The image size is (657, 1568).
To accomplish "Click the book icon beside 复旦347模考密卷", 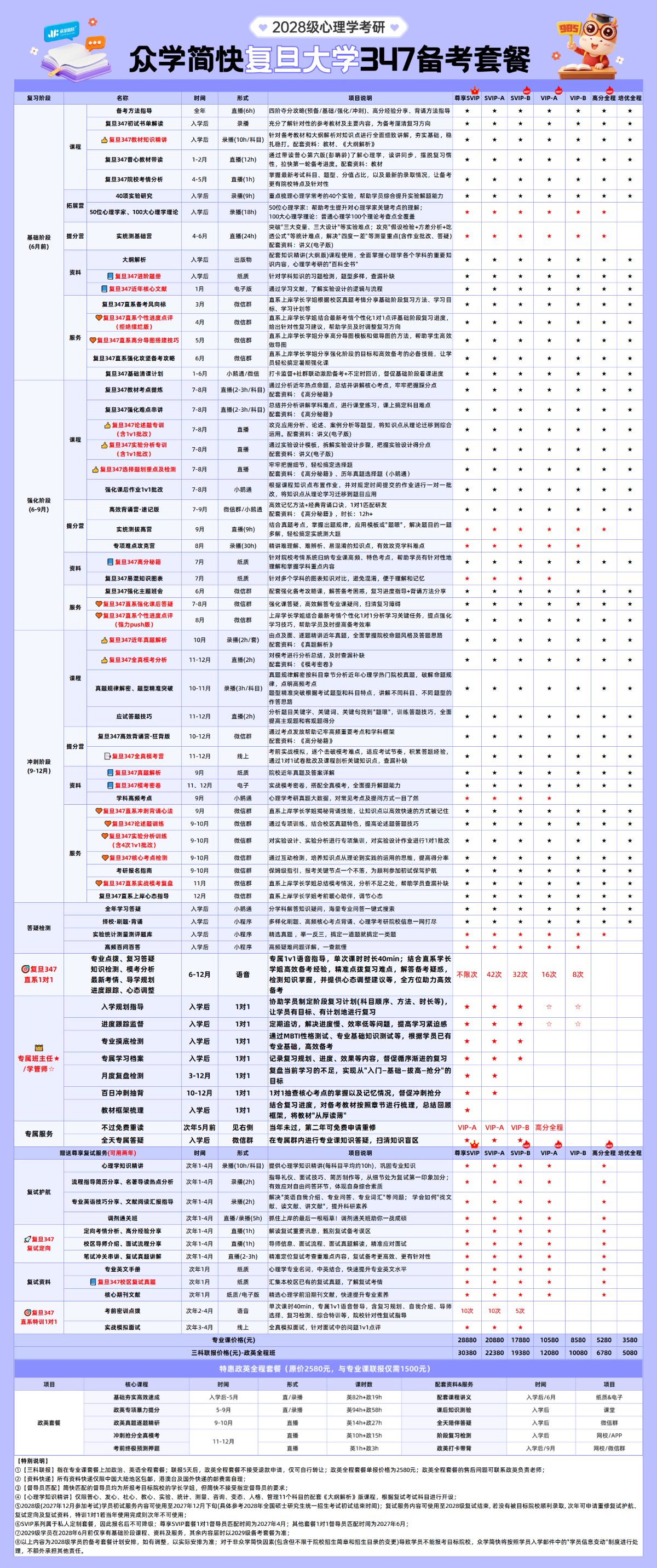I will (x=110, y=785).
